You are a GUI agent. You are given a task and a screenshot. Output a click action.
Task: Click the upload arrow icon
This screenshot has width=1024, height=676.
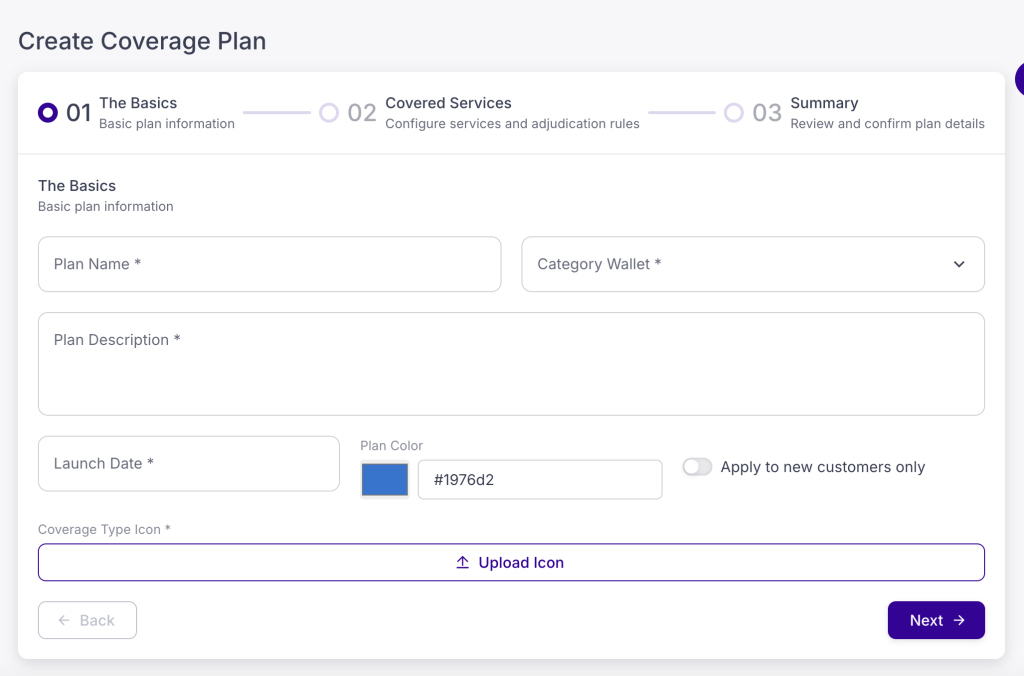click(463, 563)
